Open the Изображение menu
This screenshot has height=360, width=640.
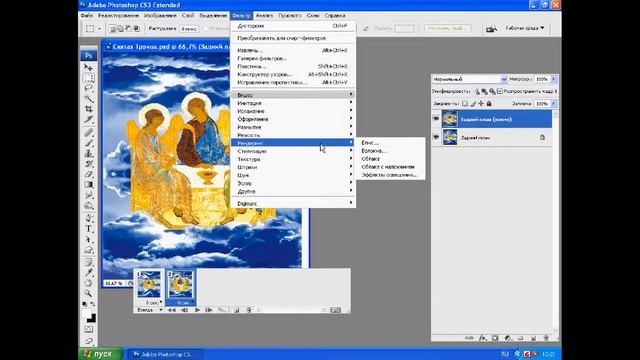(160, 16)
